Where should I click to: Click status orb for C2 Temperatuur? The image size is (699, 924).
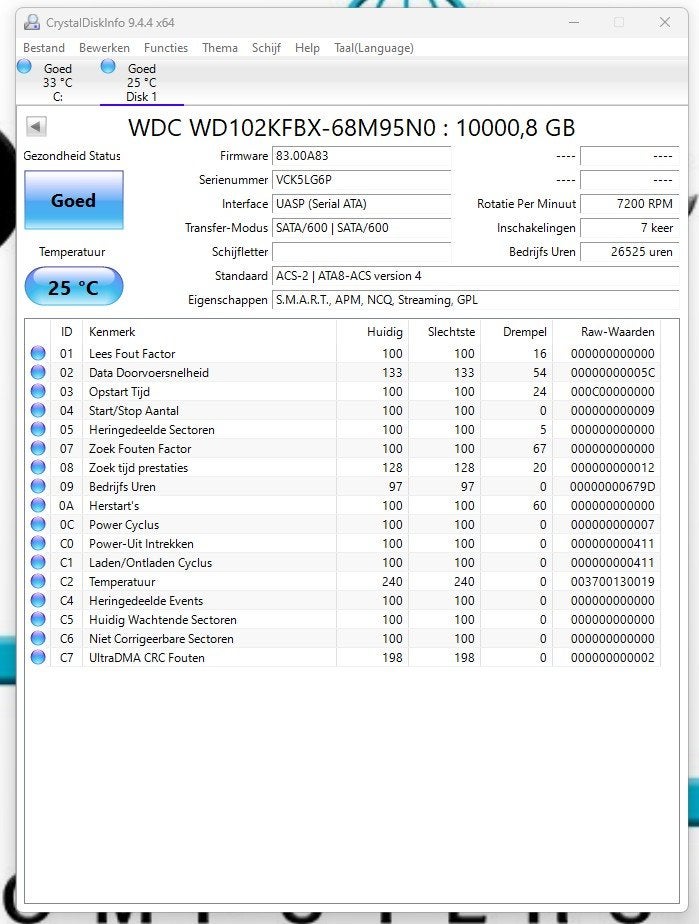click(38, 581)
